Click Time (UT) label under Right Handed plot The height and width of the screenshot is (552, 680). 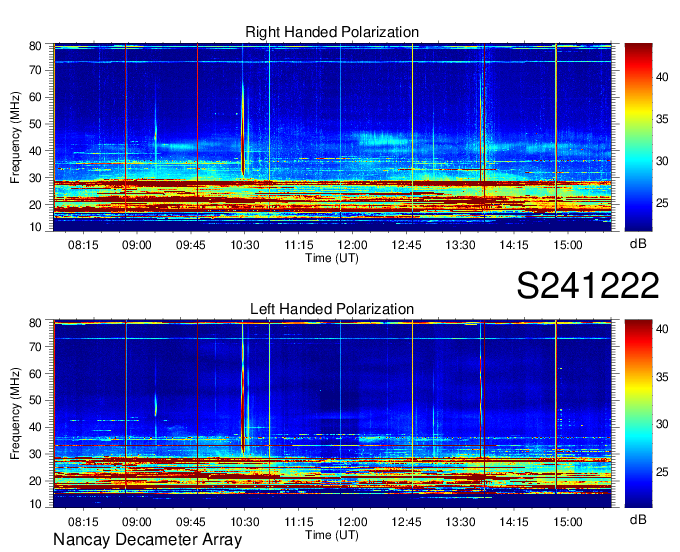(332, 258)
